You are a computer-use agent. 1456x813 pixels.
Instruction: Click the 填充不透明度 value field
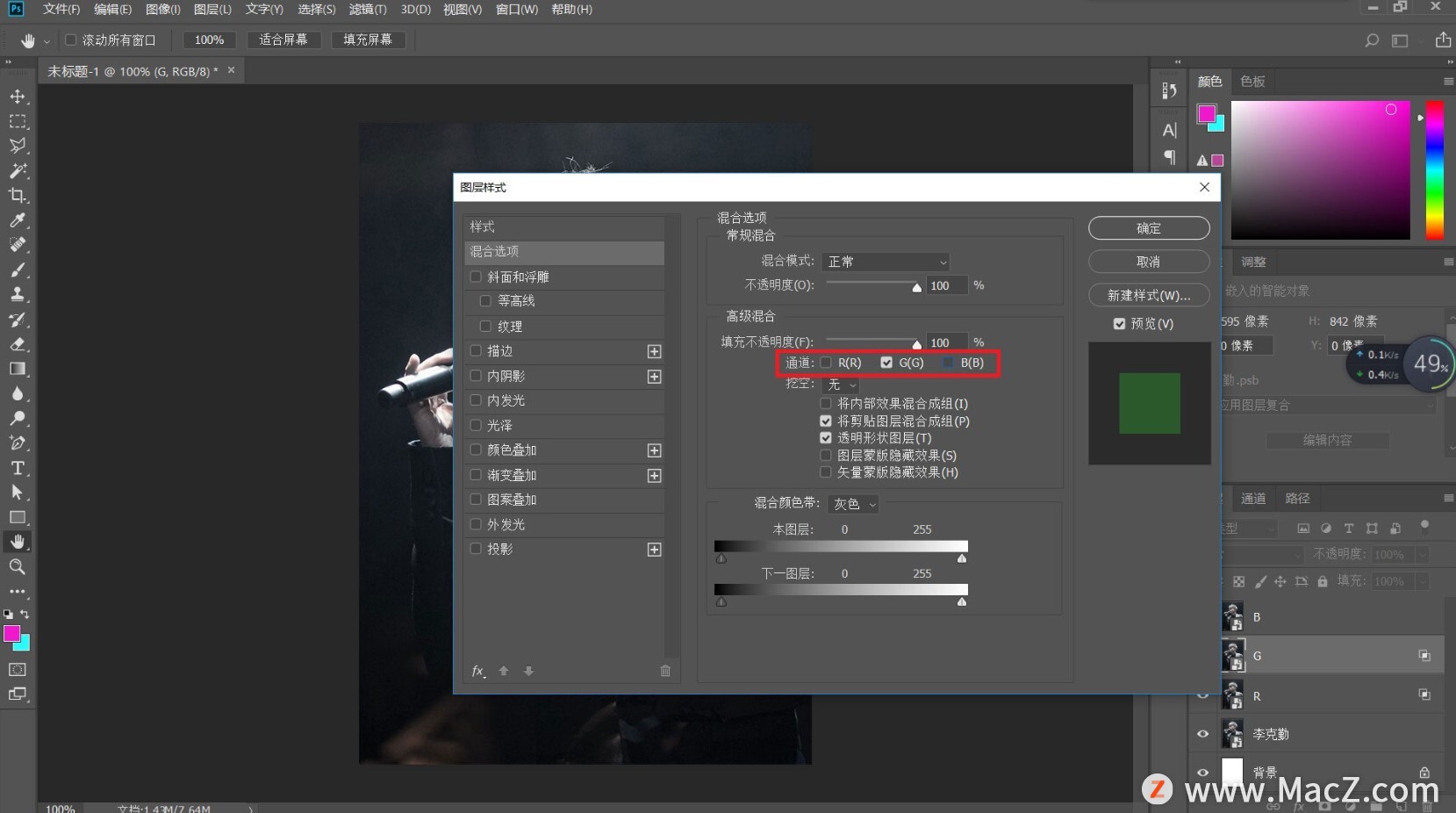(x=946, y=342)
